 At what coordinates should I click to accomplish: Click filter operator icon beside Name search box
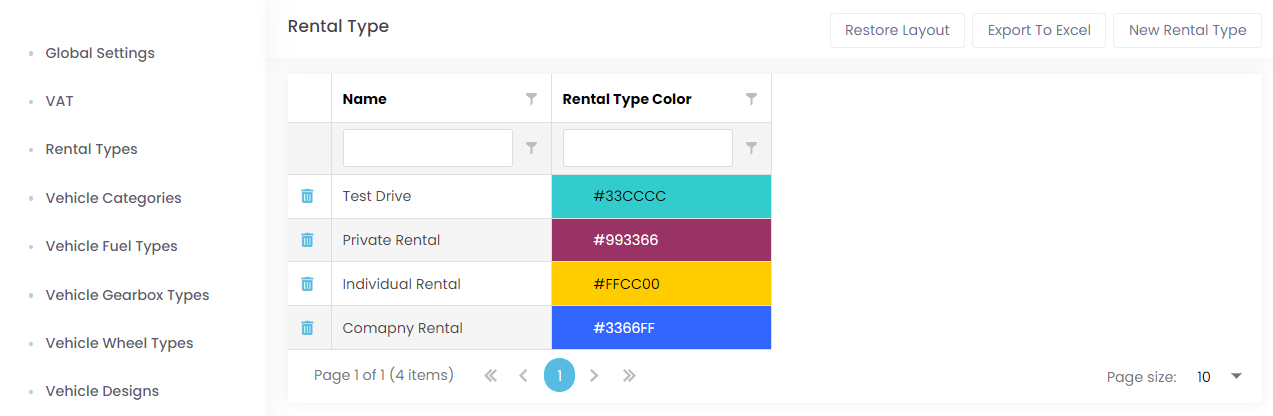click(x=531, y=148)
